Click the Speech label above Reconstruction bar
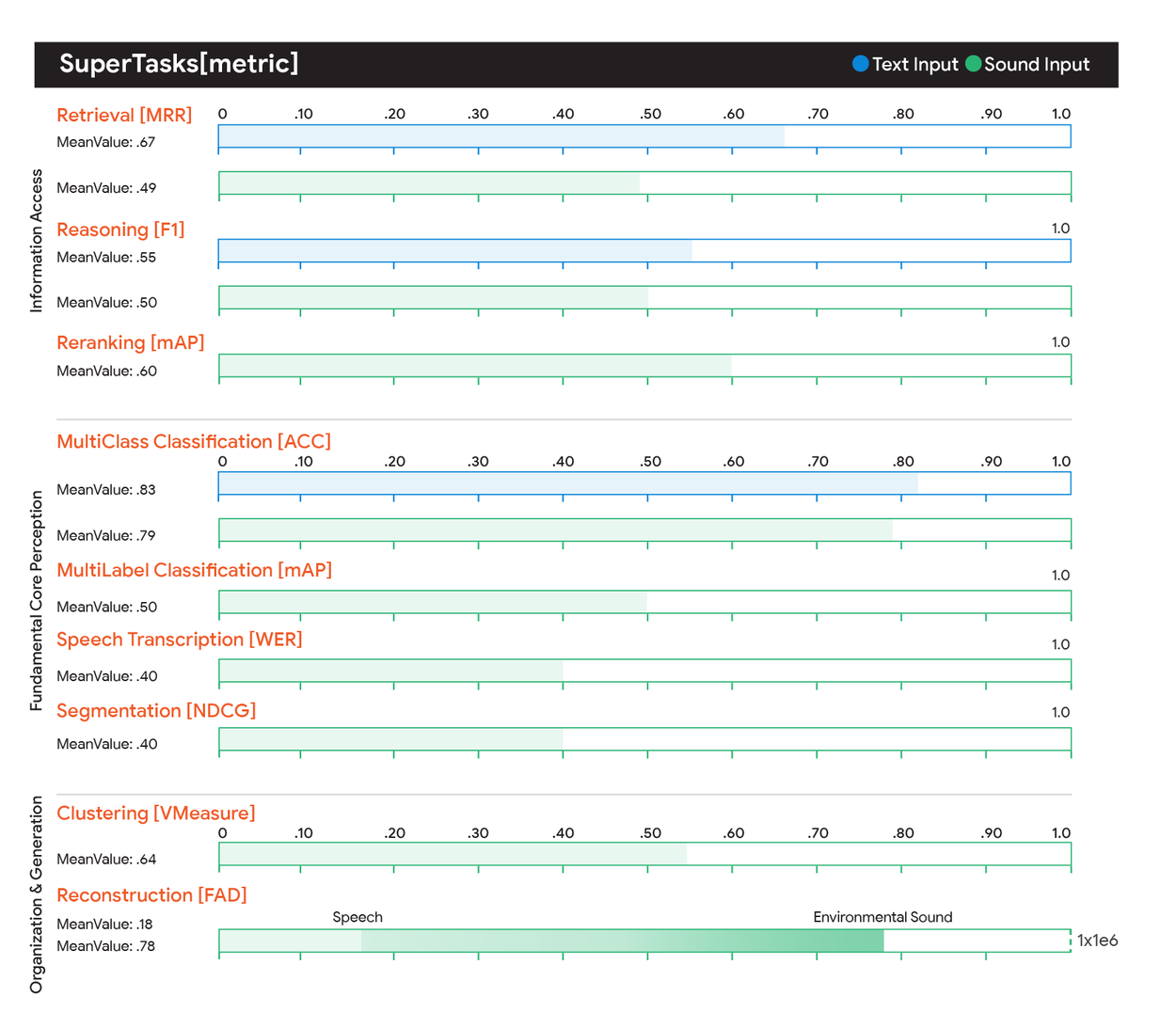 pos(358,917)
